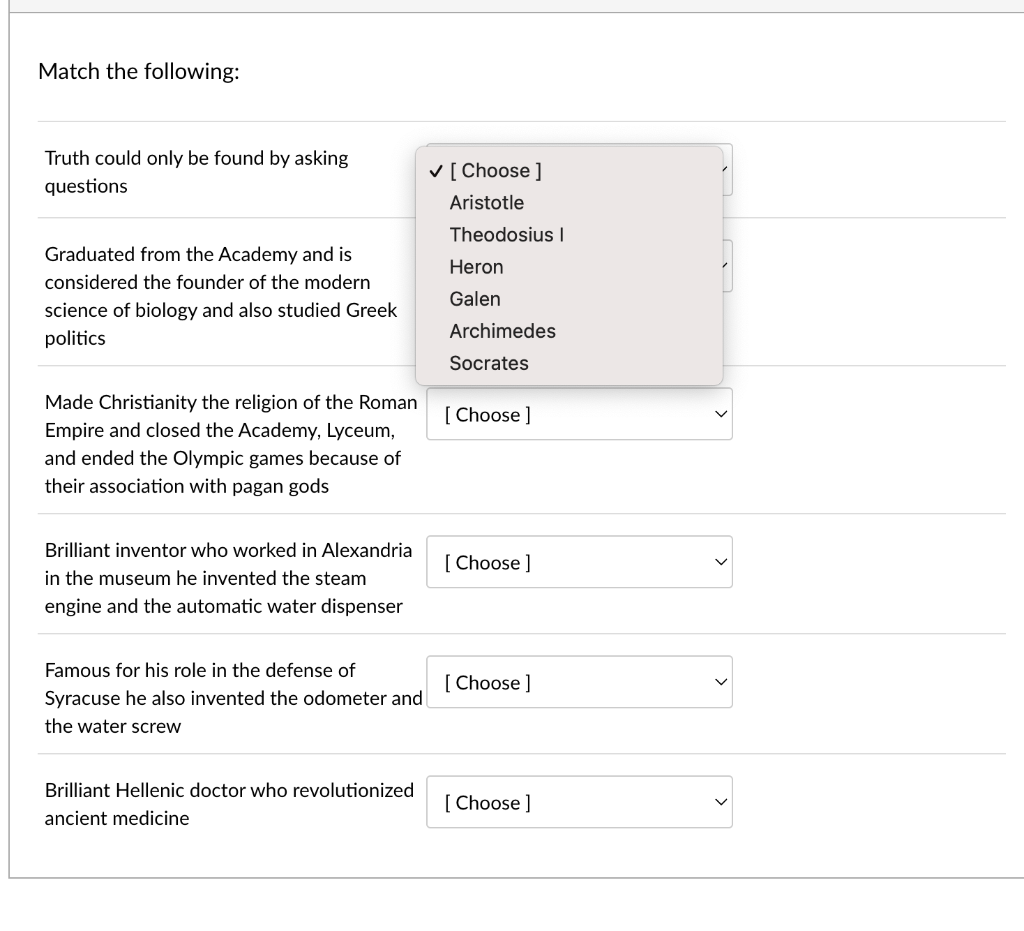Click the dropdown arrow beside the Academy biology question

tap(727, 266)
